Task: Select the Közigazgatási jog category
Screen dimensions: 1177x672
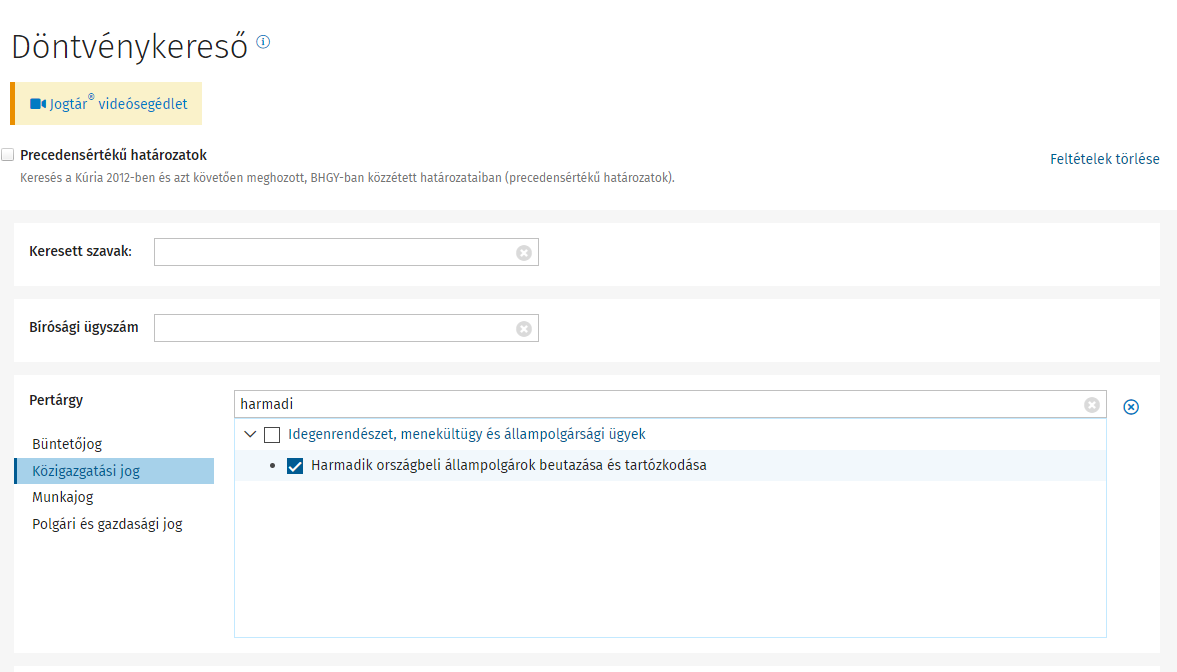Action: [86, 471]
